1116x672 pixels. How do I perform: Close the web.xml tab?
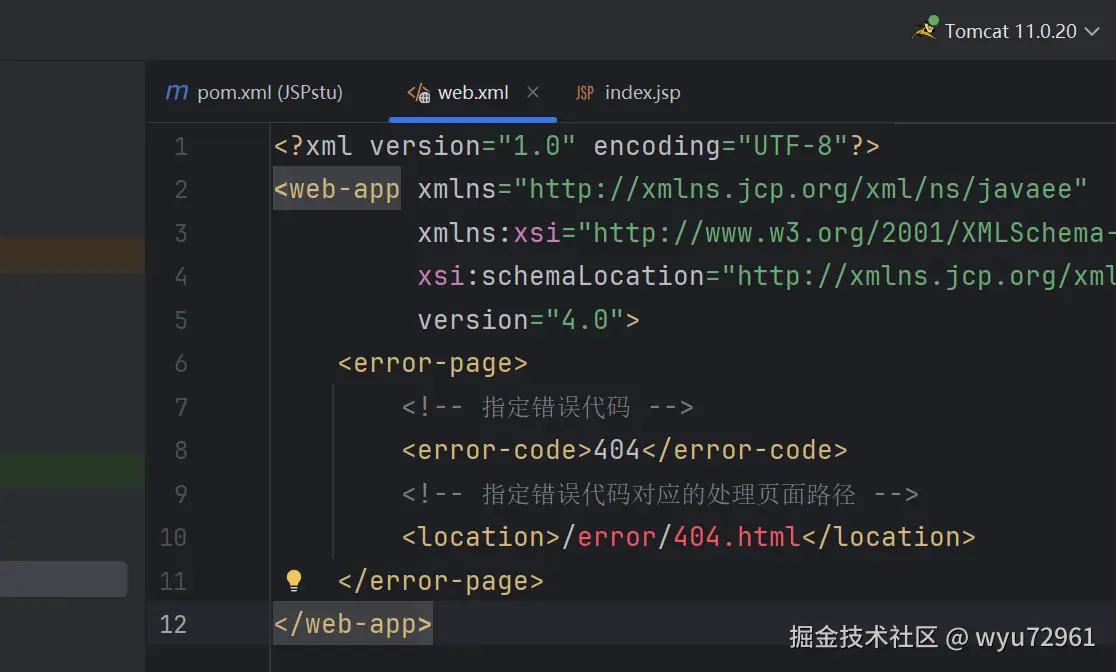click(532, 92)
